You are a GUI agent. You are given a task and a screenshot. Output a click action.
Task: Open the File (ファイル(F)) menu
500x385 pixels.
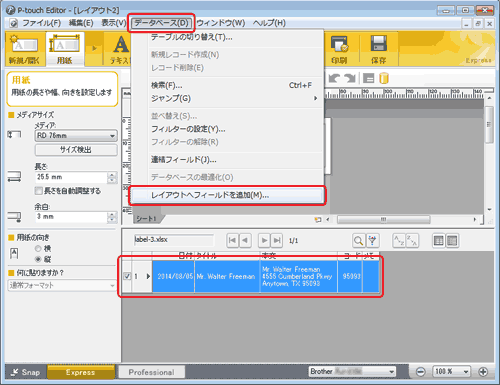pos(42,23)
